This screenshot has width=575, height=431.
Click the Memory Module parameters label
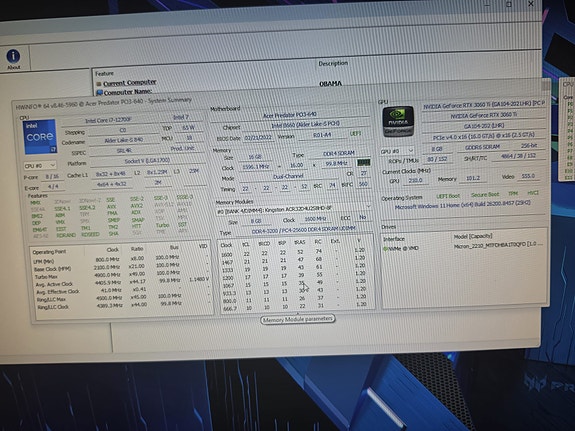coord(298,319)
